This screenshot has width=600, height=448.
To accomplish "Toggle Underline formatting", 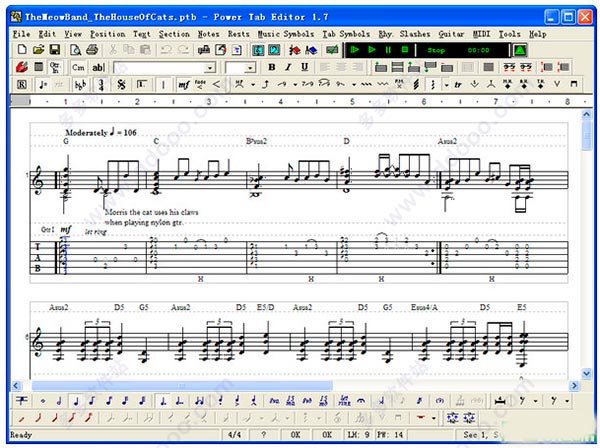I will point(305,67).
